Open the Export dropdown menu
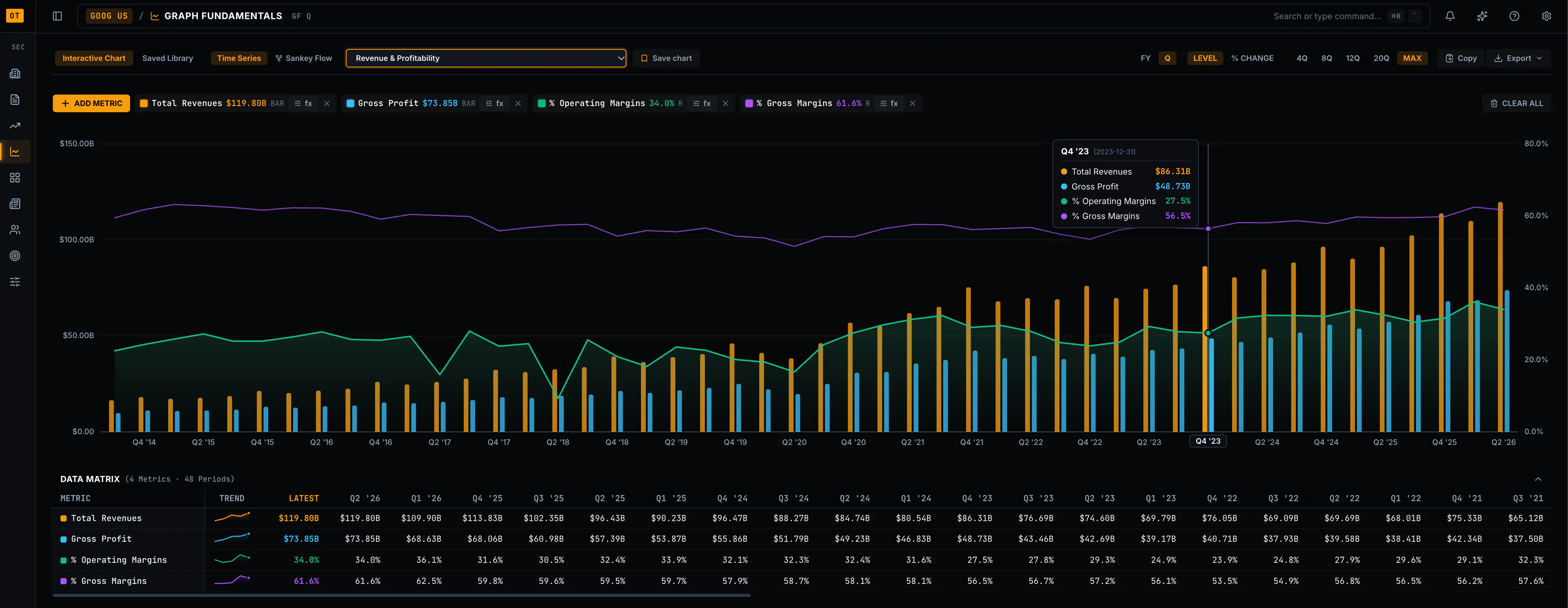 (1518, 59)
